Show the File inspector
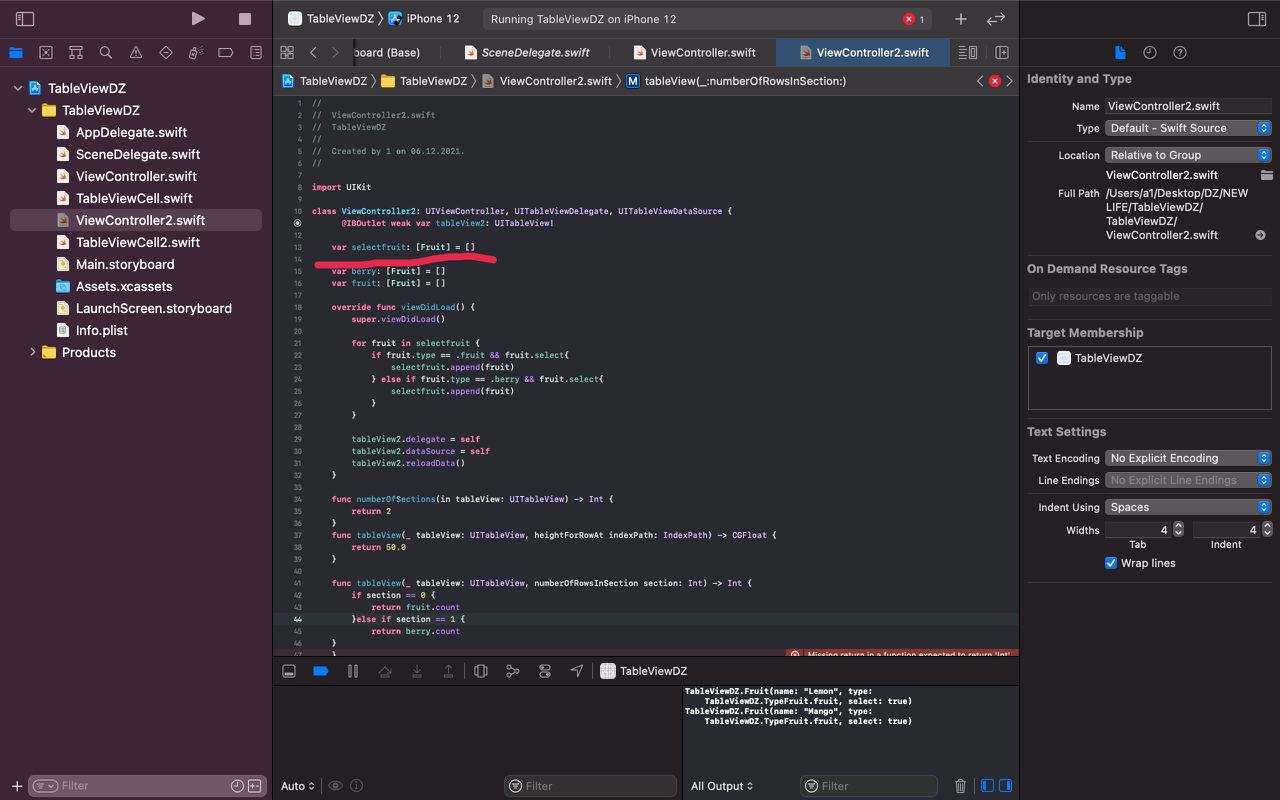This screenshot has width=1280, height=800. coord(1120,52)
